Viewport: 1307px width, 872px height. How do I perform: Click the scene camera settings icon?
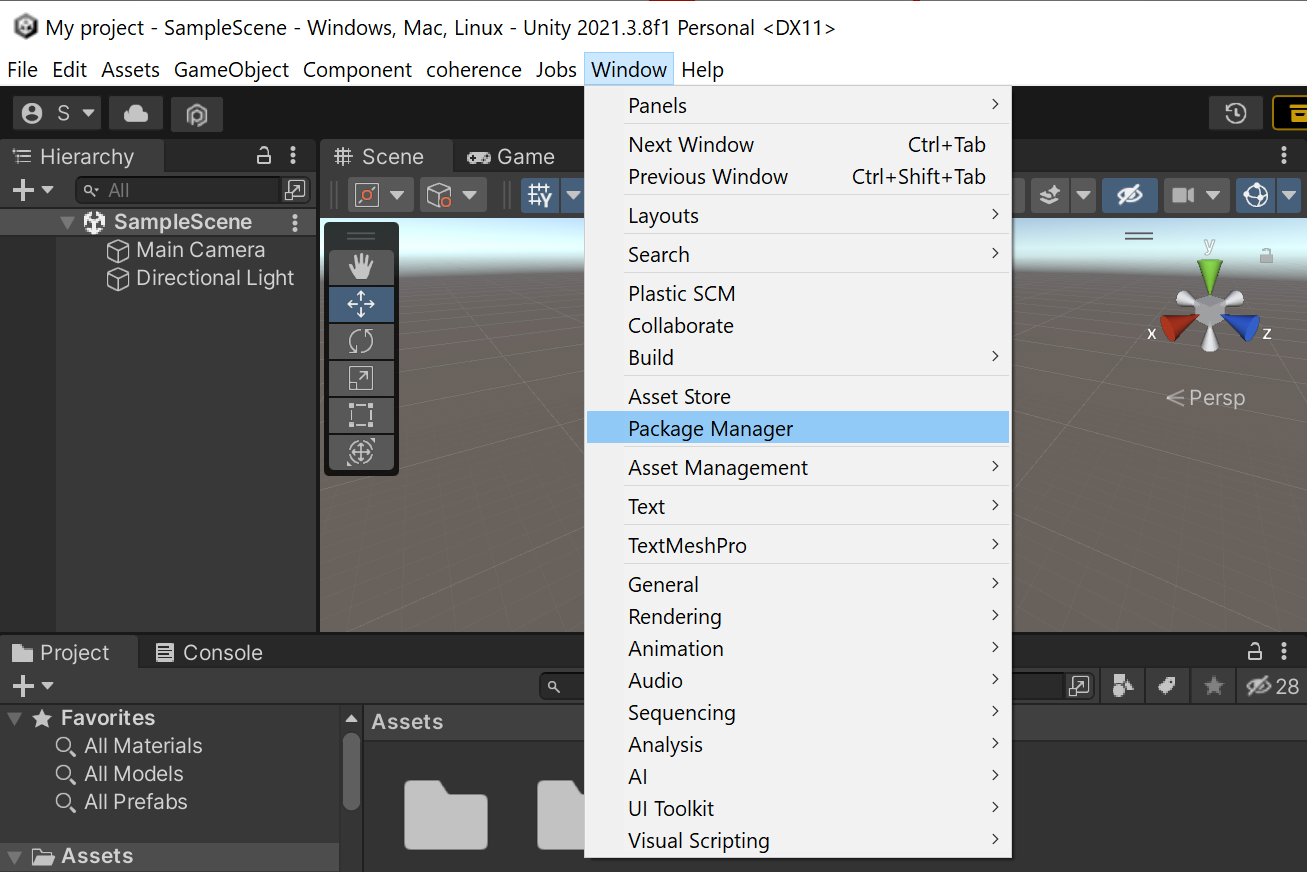click(x=1183, y=195)
